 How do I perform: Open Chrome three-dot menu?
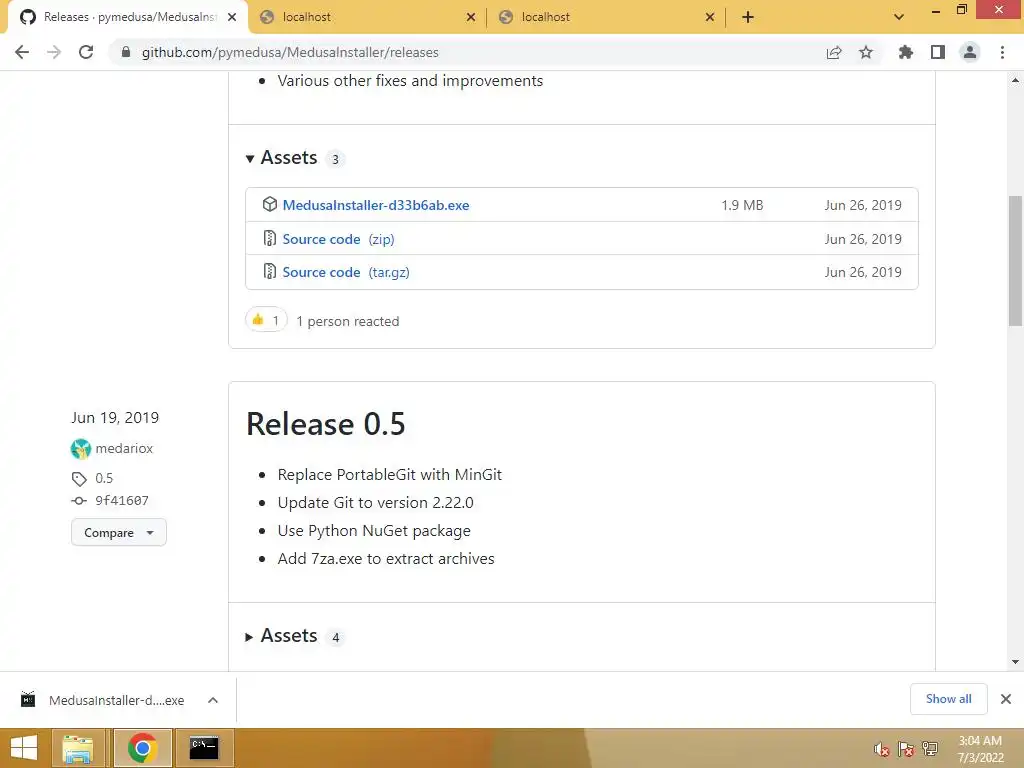(1002, 52)
